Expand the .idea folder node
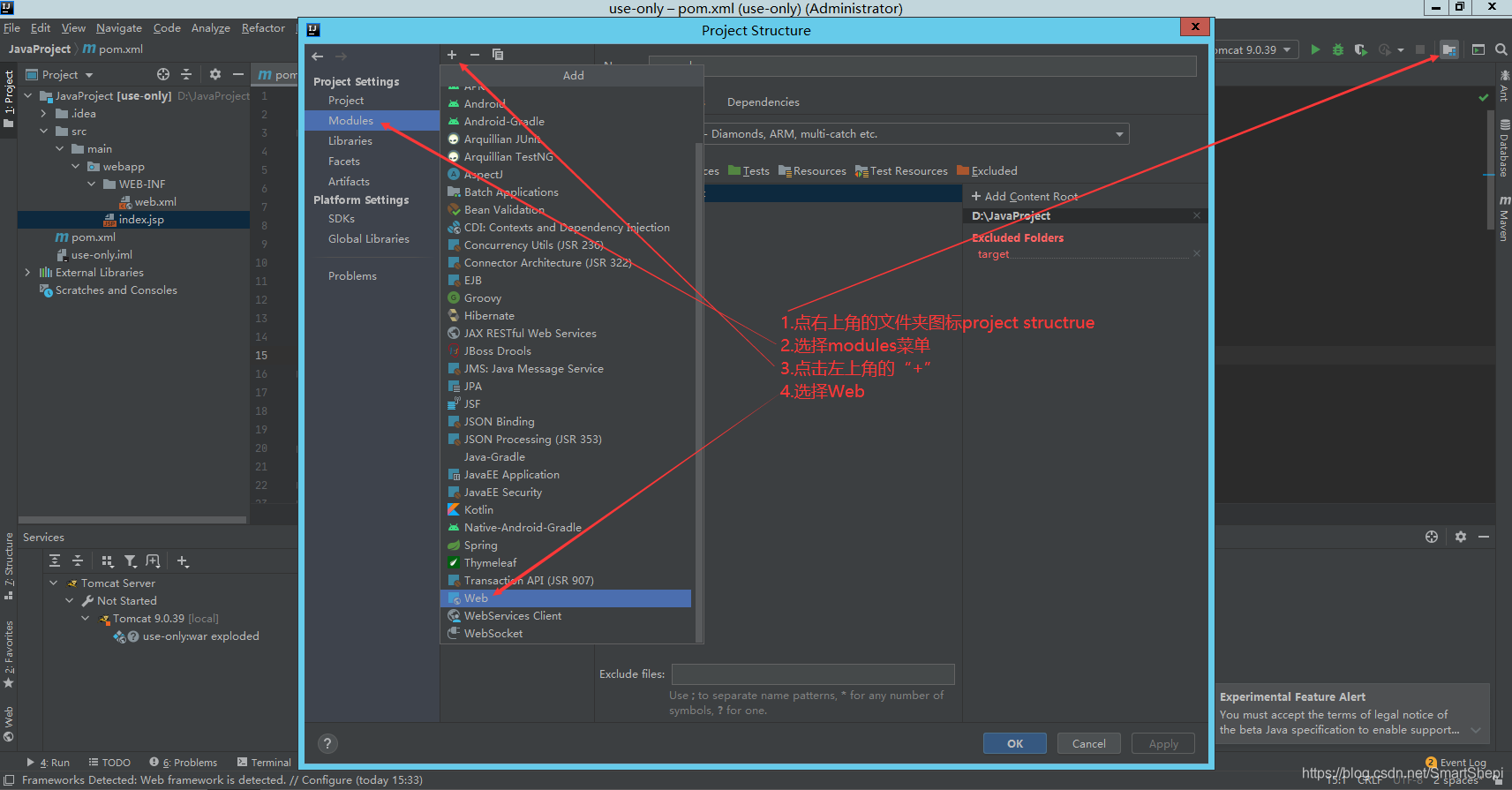The image size is (1512, 790). [44, 113]
